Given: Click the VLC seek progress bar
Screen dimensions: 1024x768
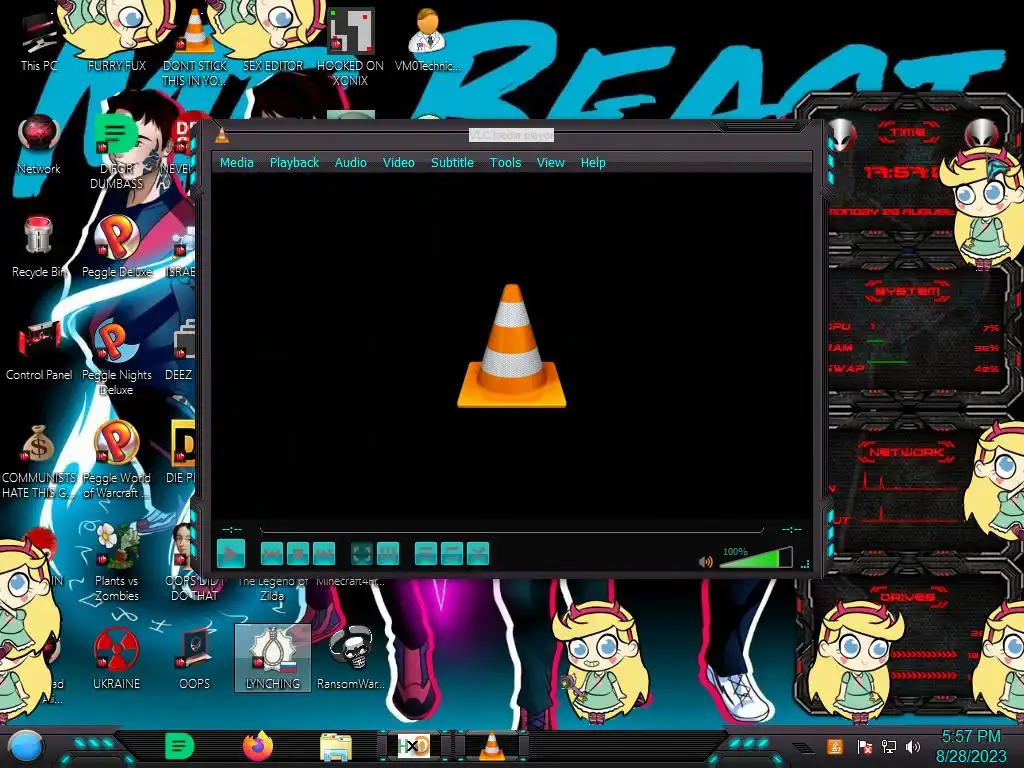Looking at the screenshot, I should tap(511, 529).
